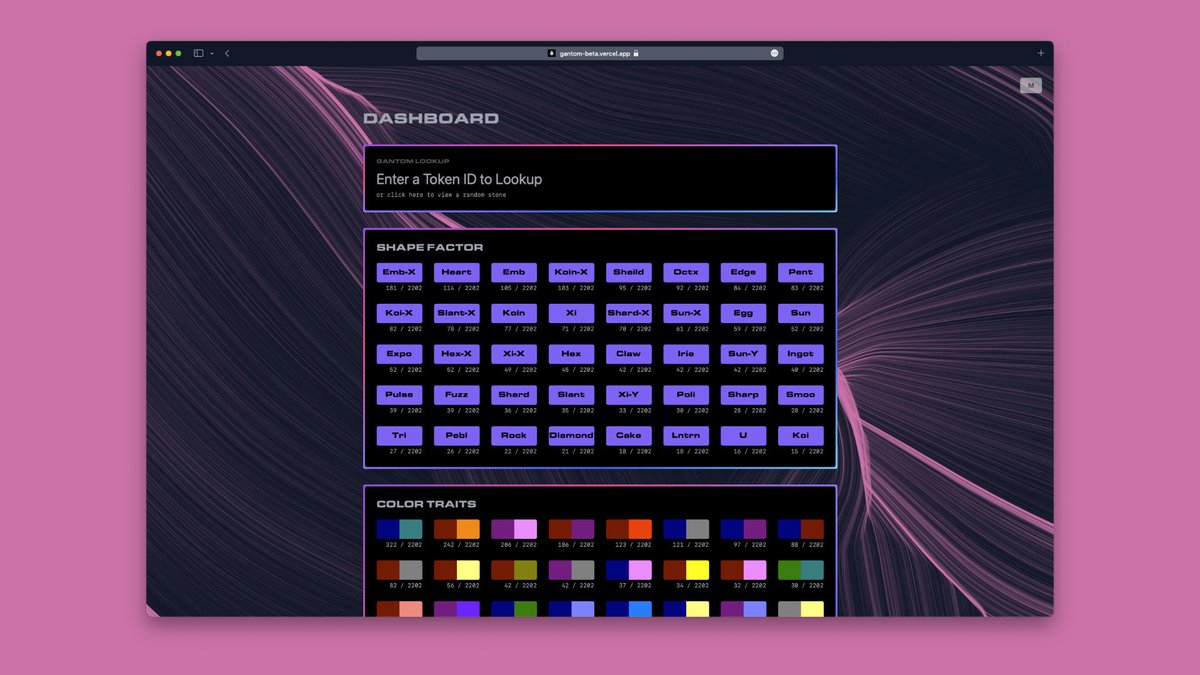Choose the Sun-X shape filter
The image size is (1200, 675).
point(686,313)
